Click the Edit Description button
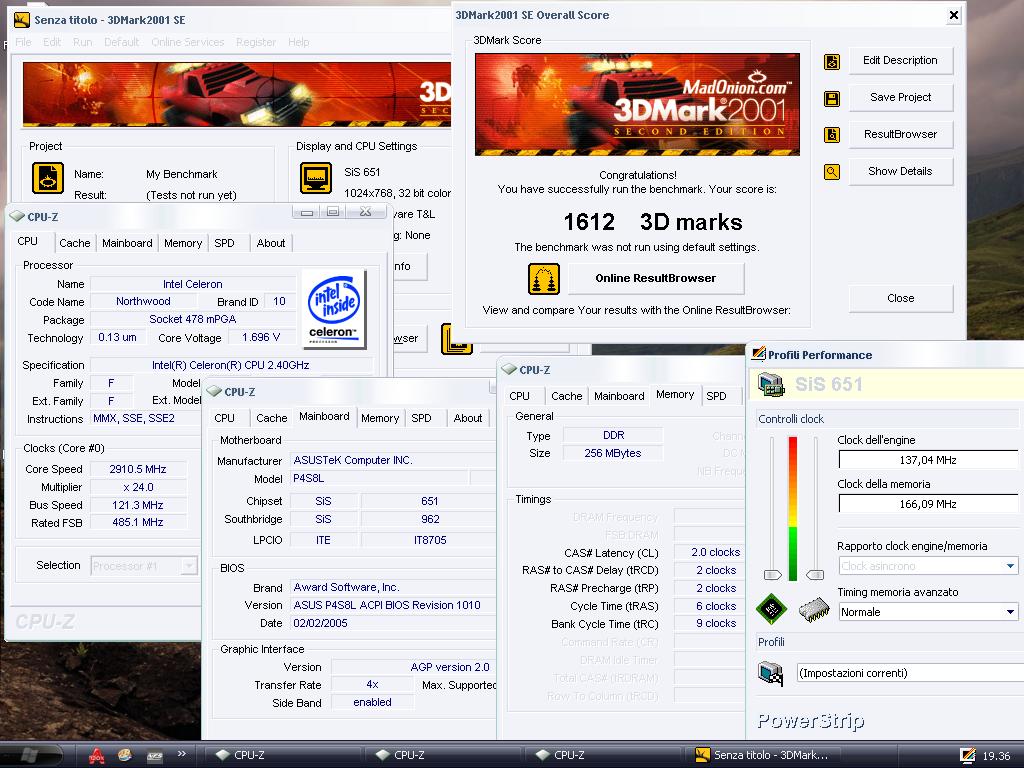The width and height of the screenshot is (1024, 768). pyautogui.click(x=901, y=61)
